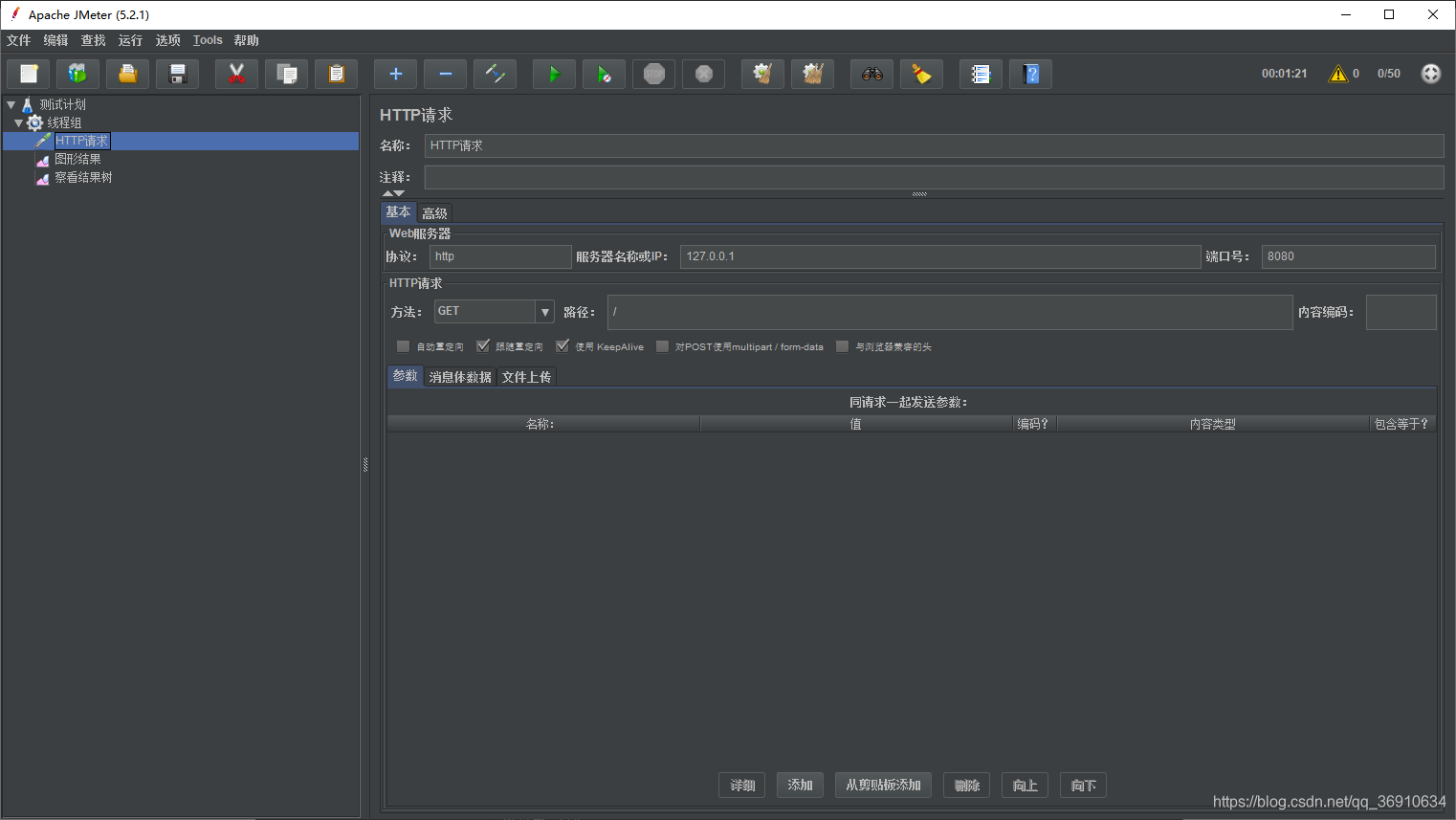Viewport: 1456px width, 820px height.
Task: Click the 内容类型 column header
Action: tap(1213, 424)
